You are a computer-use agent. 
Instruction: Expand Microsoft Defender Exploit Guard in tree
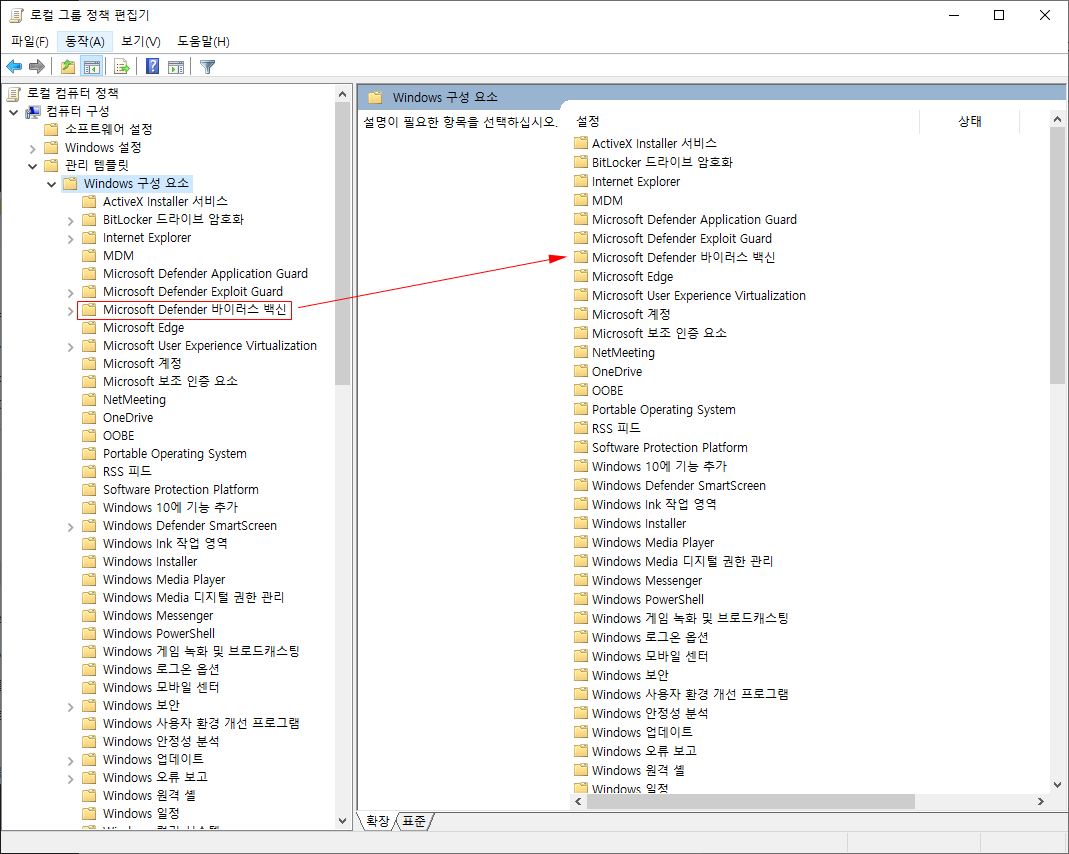(x=71, y=292)
